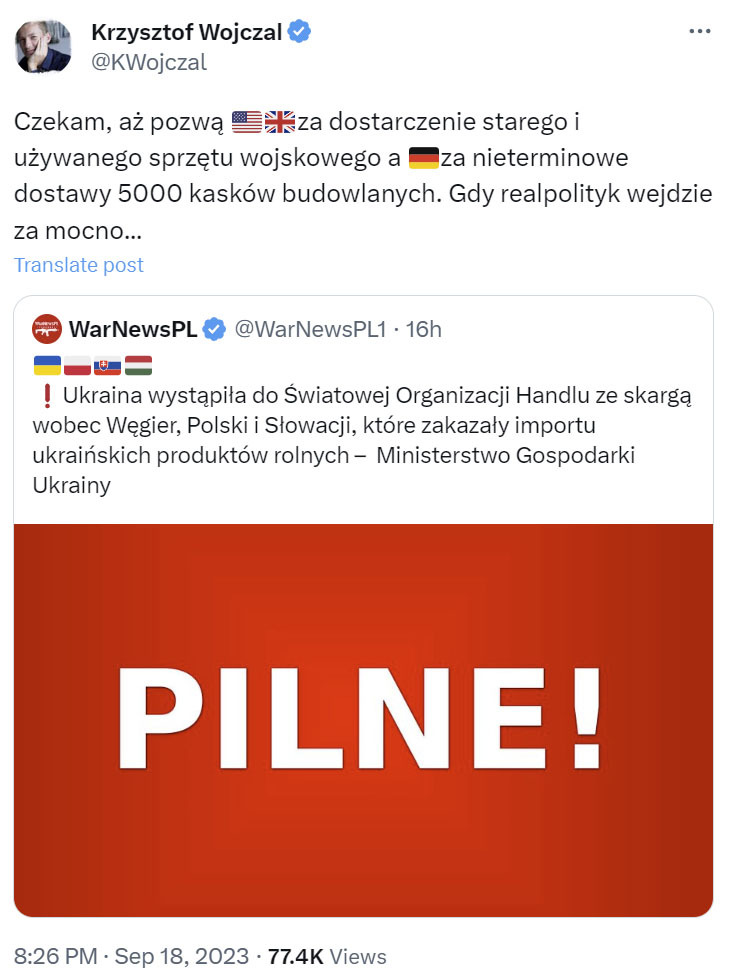Open the red PILNE! image
This screenshot has width=736, height=979.
[x=363, y=720]
